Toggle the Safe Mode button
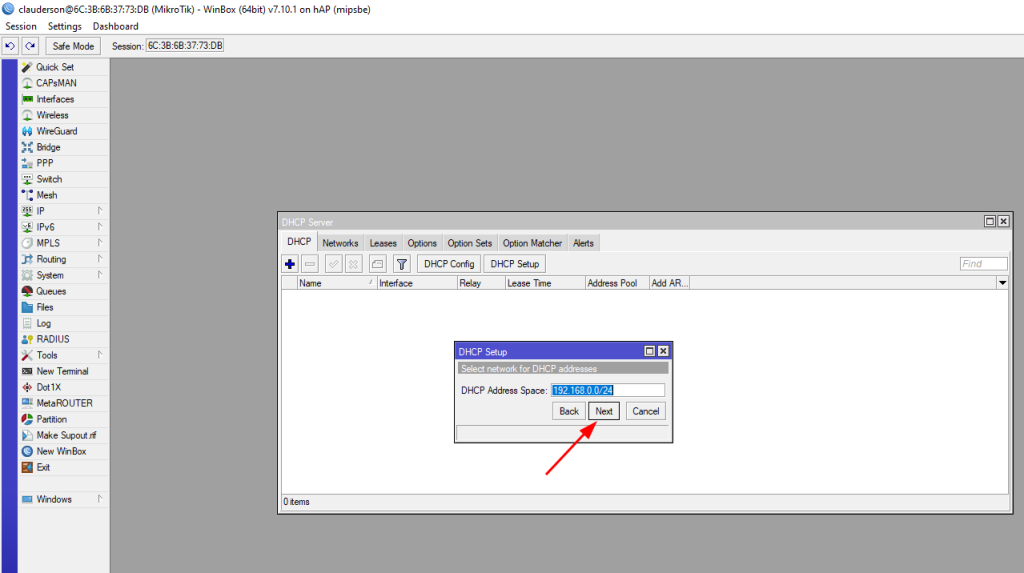Screen dimensions: 1024x573 click(x=73, y=46)
